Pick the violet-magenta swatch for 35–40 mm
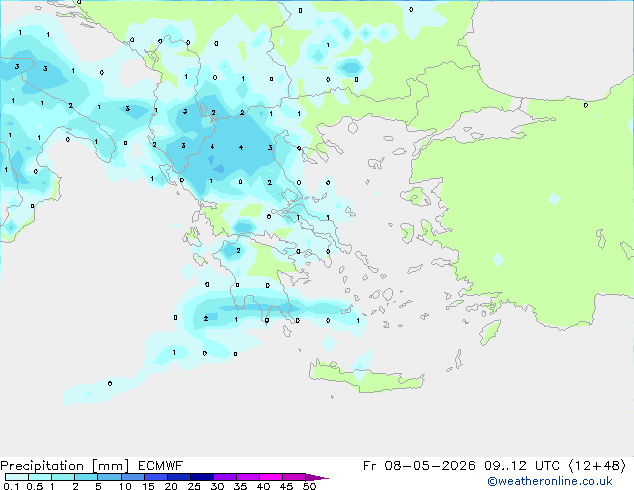The height and width of the screenshot is (490, 634). pyautogui.click(x=247, y=477)
